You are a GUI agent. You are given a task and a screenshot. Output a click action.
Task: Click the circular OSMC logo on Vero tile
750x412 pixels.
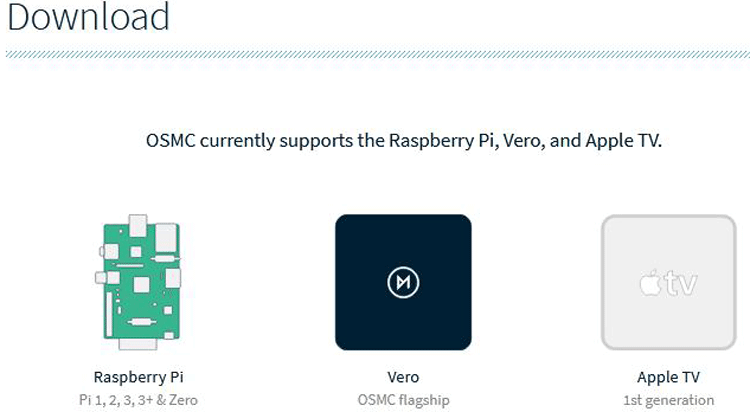[403, 283]
